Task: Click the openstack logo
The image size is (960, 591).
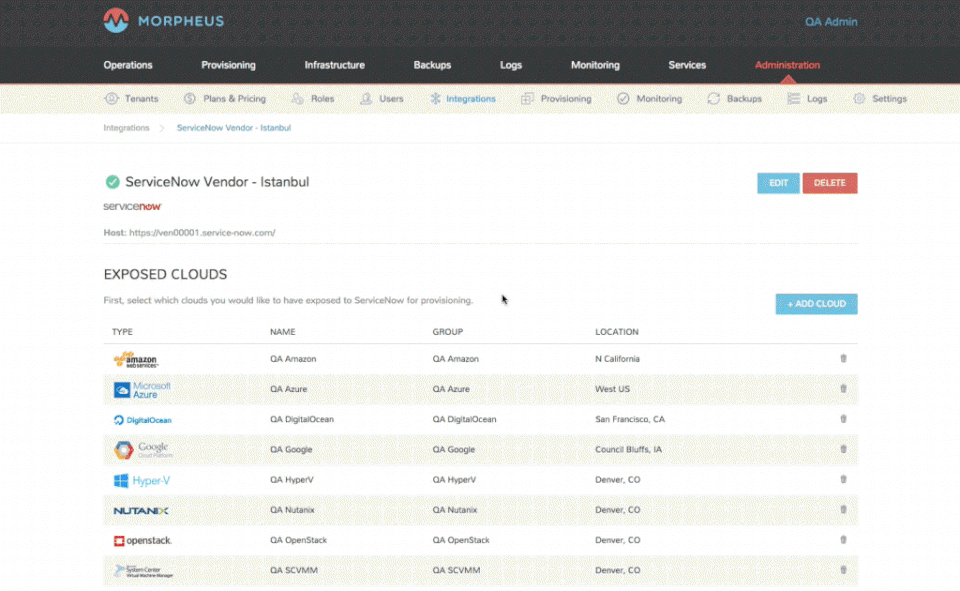Action: 143,540
